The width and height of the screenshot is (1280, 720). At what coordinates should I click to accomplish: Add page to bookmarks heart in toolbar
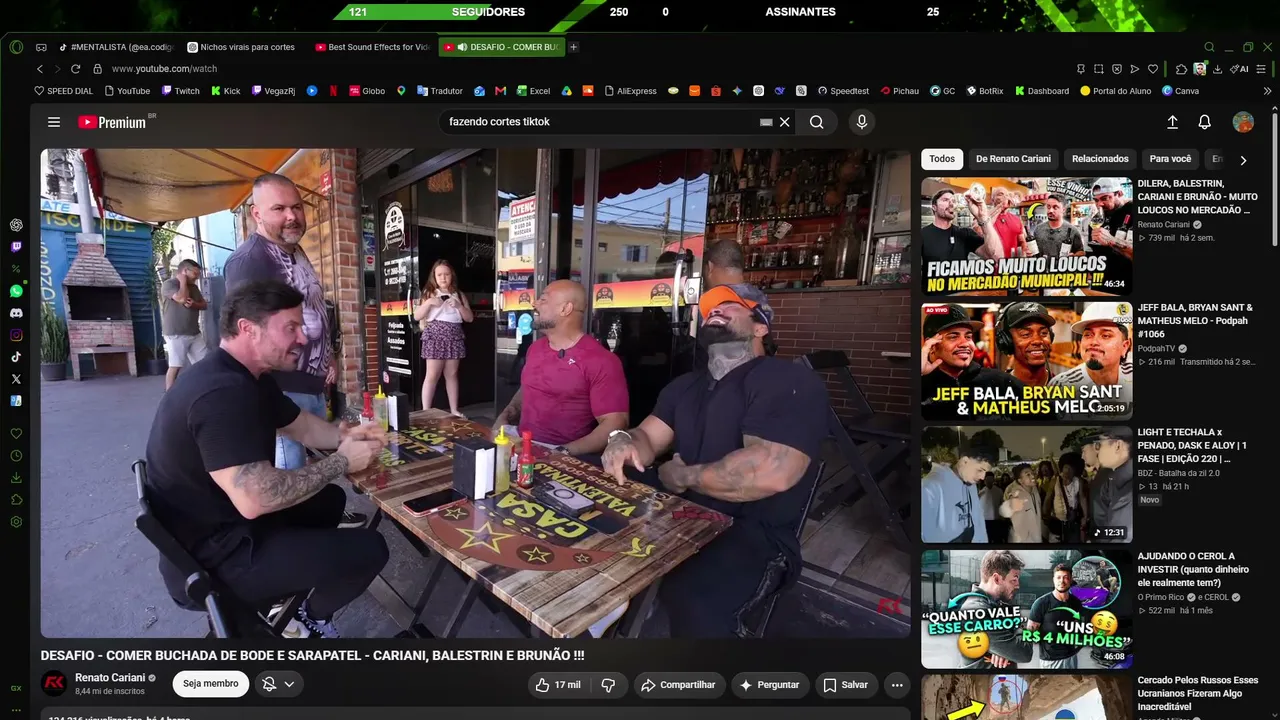(1153, 69)
